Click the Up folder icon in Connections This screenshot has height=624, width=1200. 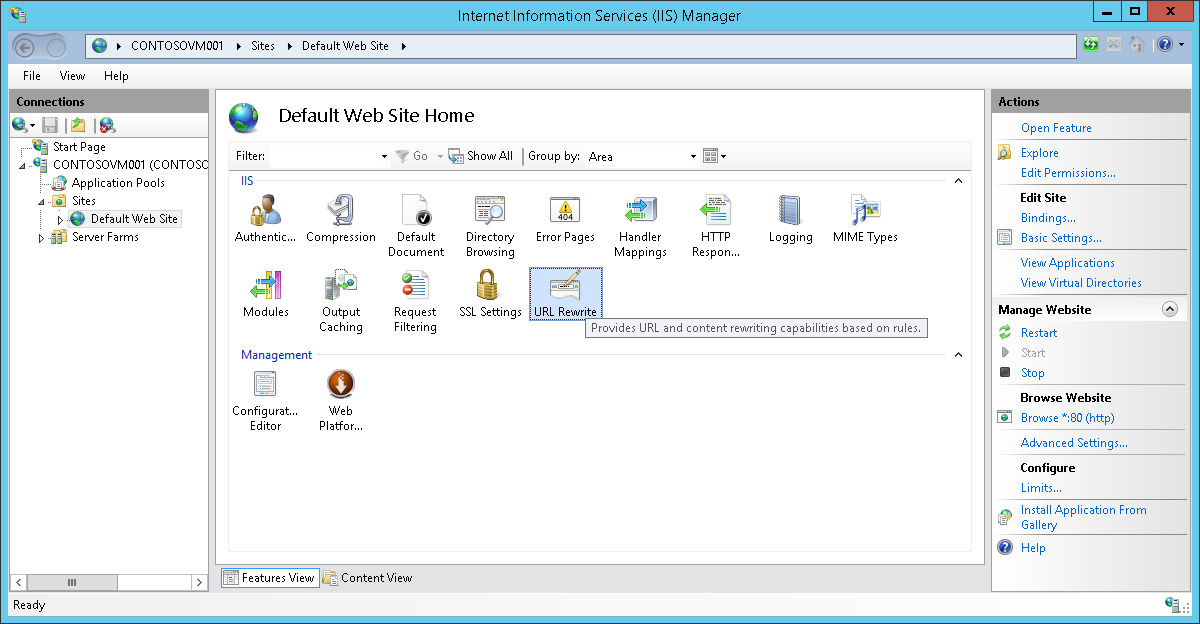(x=78, y=125)
